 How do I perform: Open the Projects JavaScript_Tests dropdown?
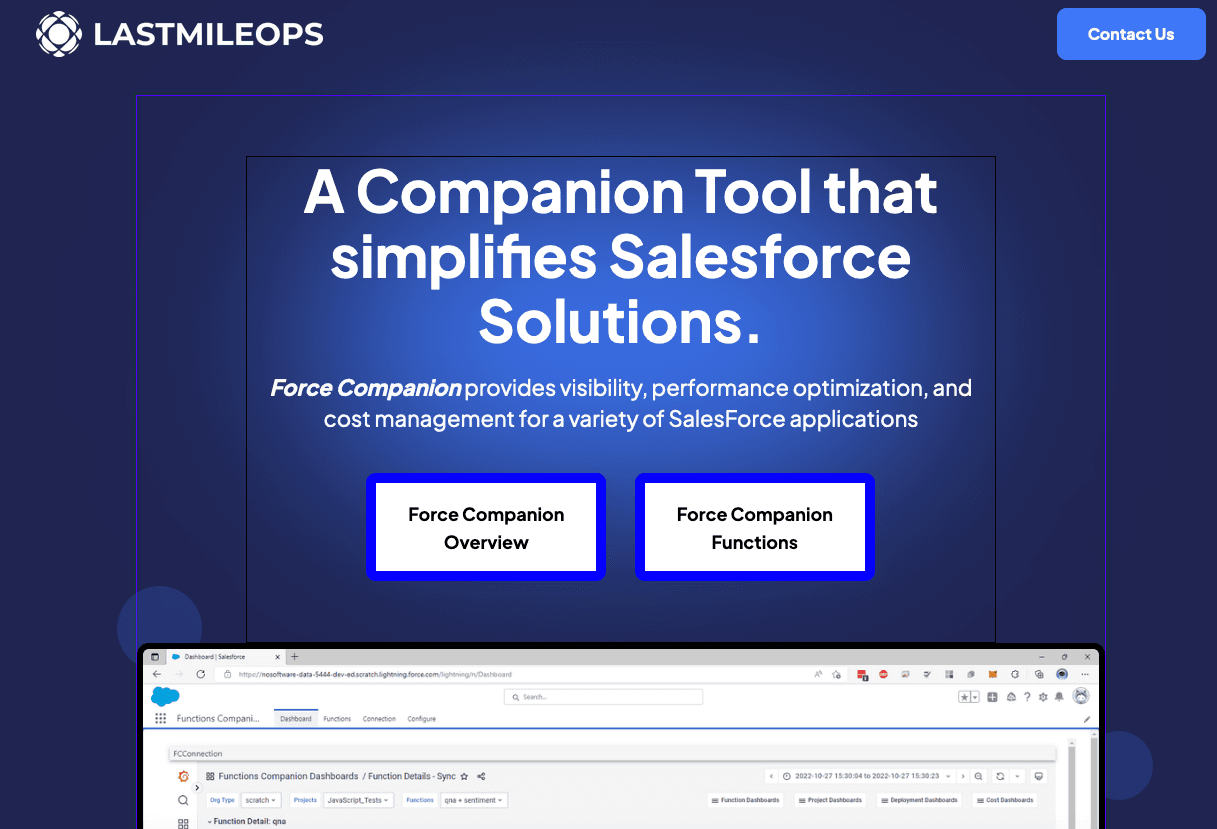(x=358, y=800)
